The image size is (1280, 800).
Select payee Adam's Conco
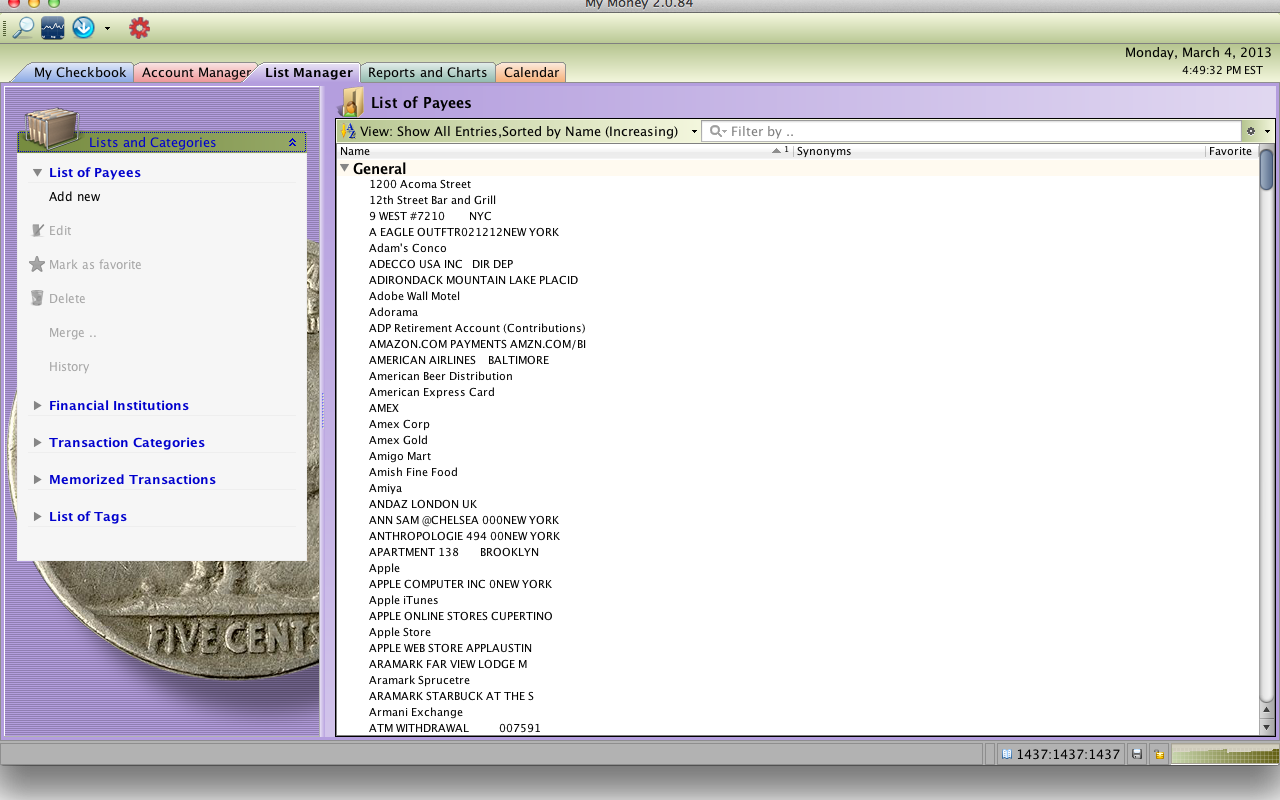pos(408,248)
